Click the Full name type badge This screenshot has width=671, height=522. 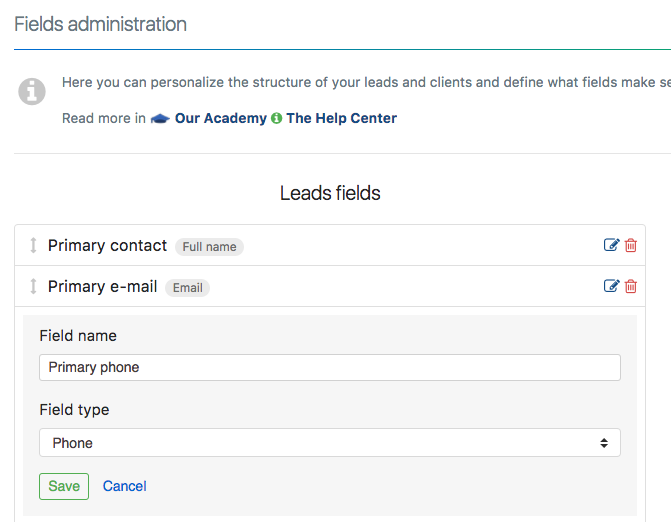tap(209, 247)
